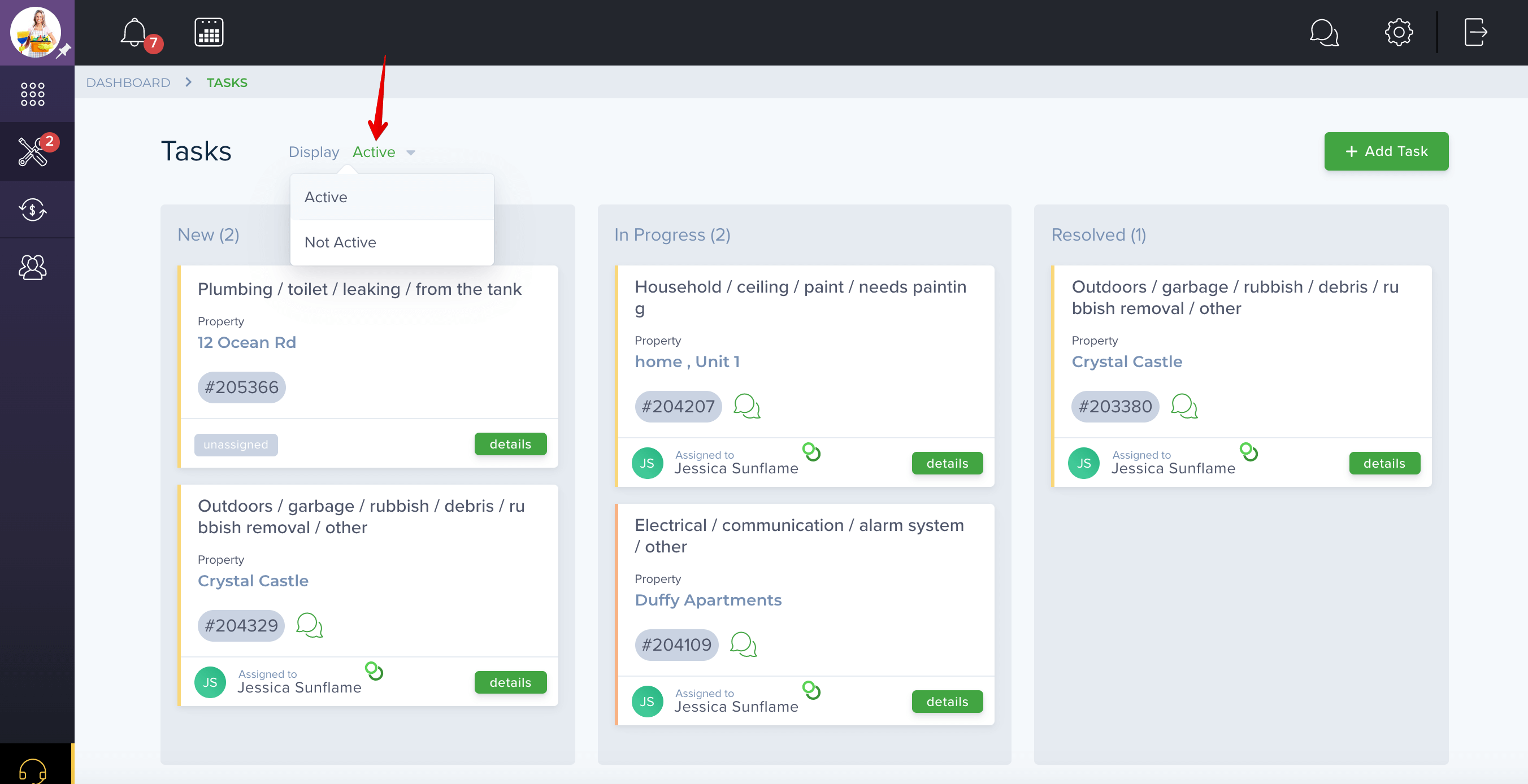Click task number #204207
Image resolution: width=1528 pixels, height=784 pixels.
click(678, 406)
